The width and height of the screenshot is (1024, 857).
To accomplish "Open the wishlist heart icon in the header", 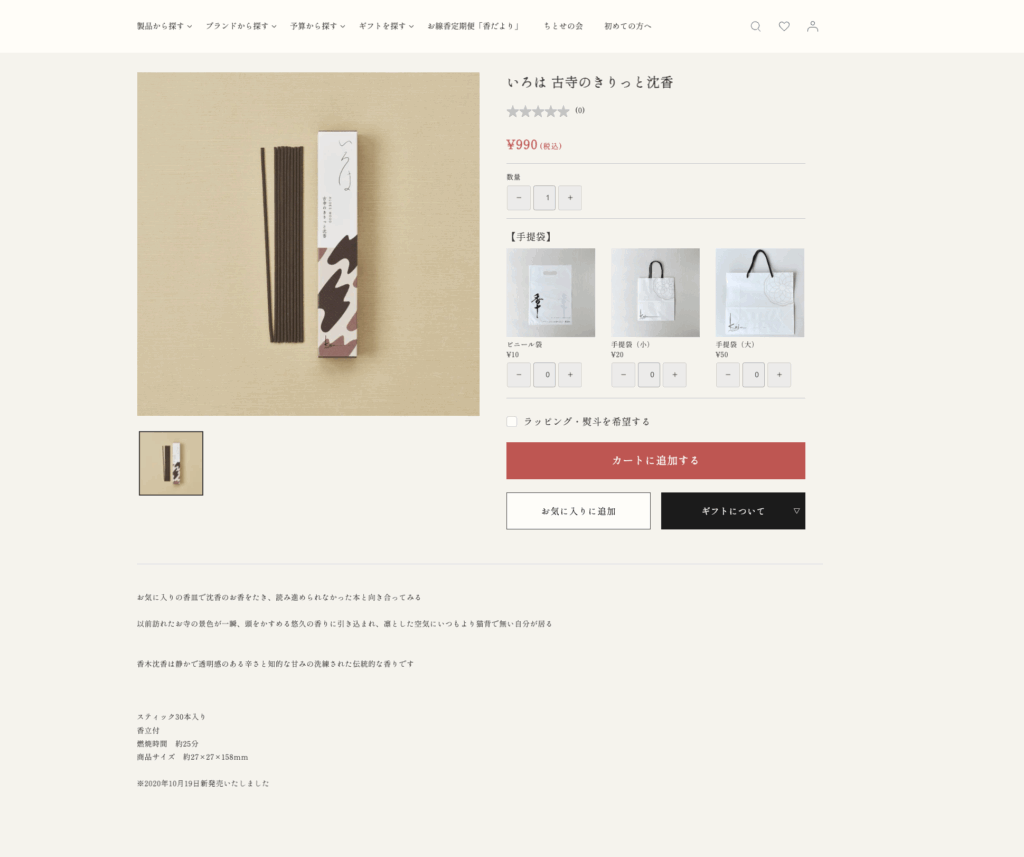I will [784, 26].
